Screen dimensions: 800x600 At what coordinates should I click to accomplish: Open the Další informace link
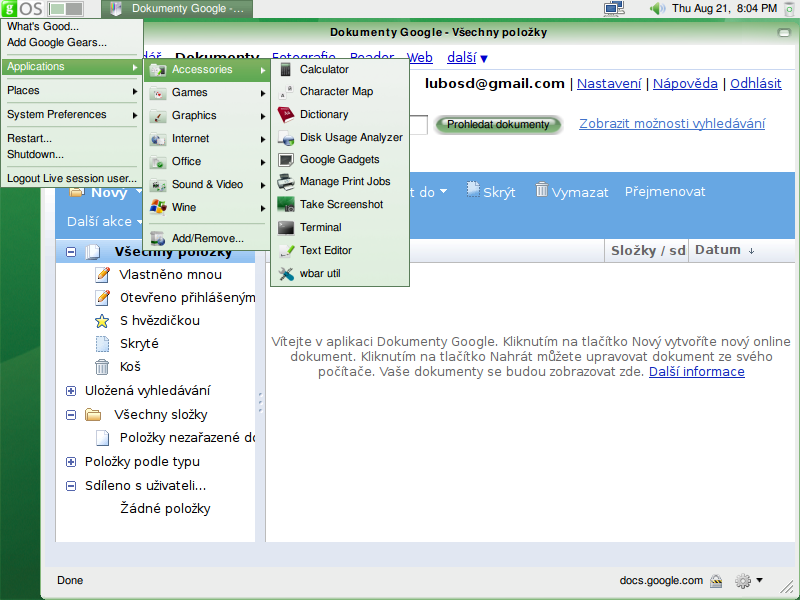696,371
